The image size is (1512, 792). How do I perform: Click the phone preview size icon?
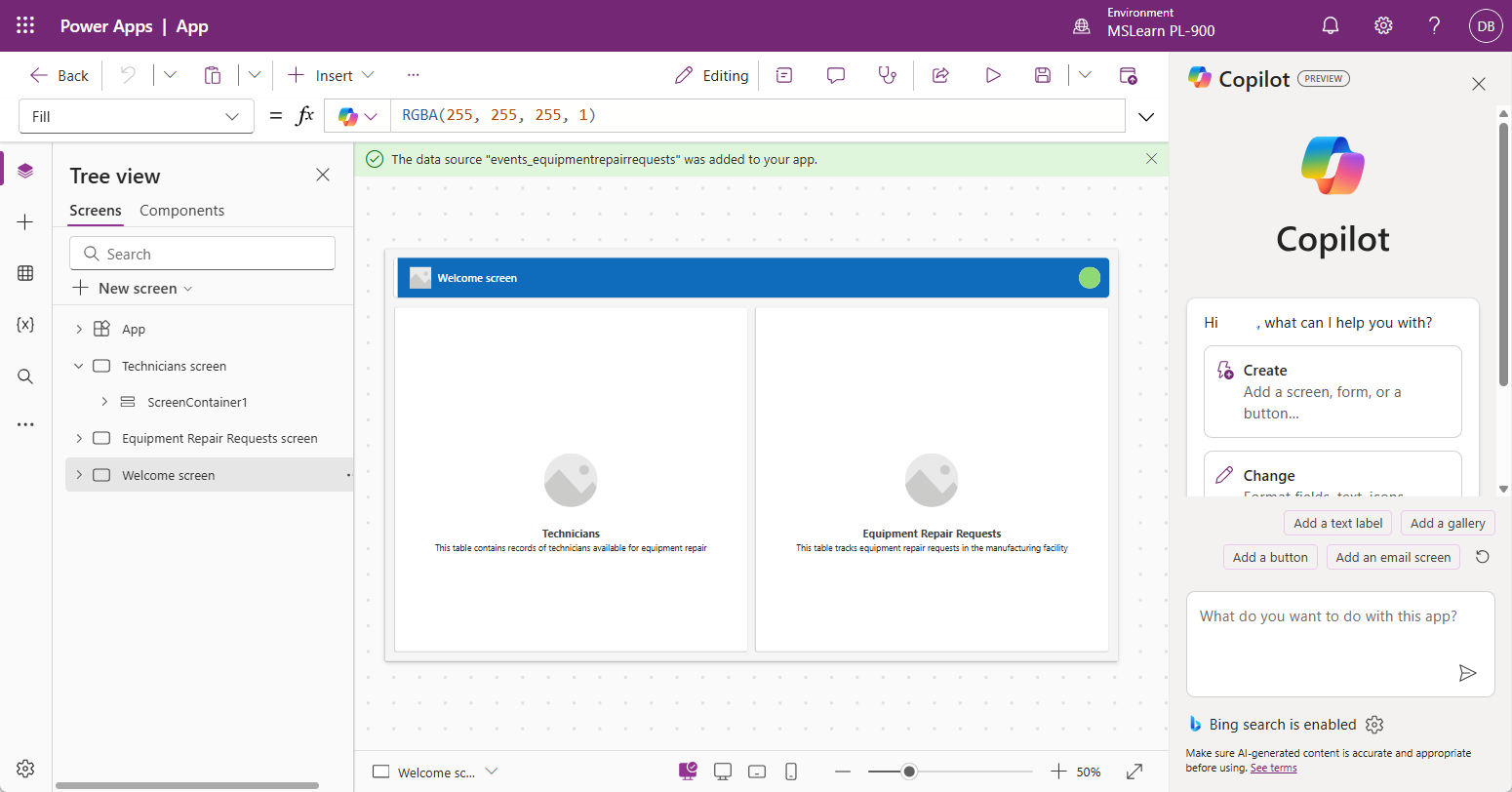tap(791, 772)
